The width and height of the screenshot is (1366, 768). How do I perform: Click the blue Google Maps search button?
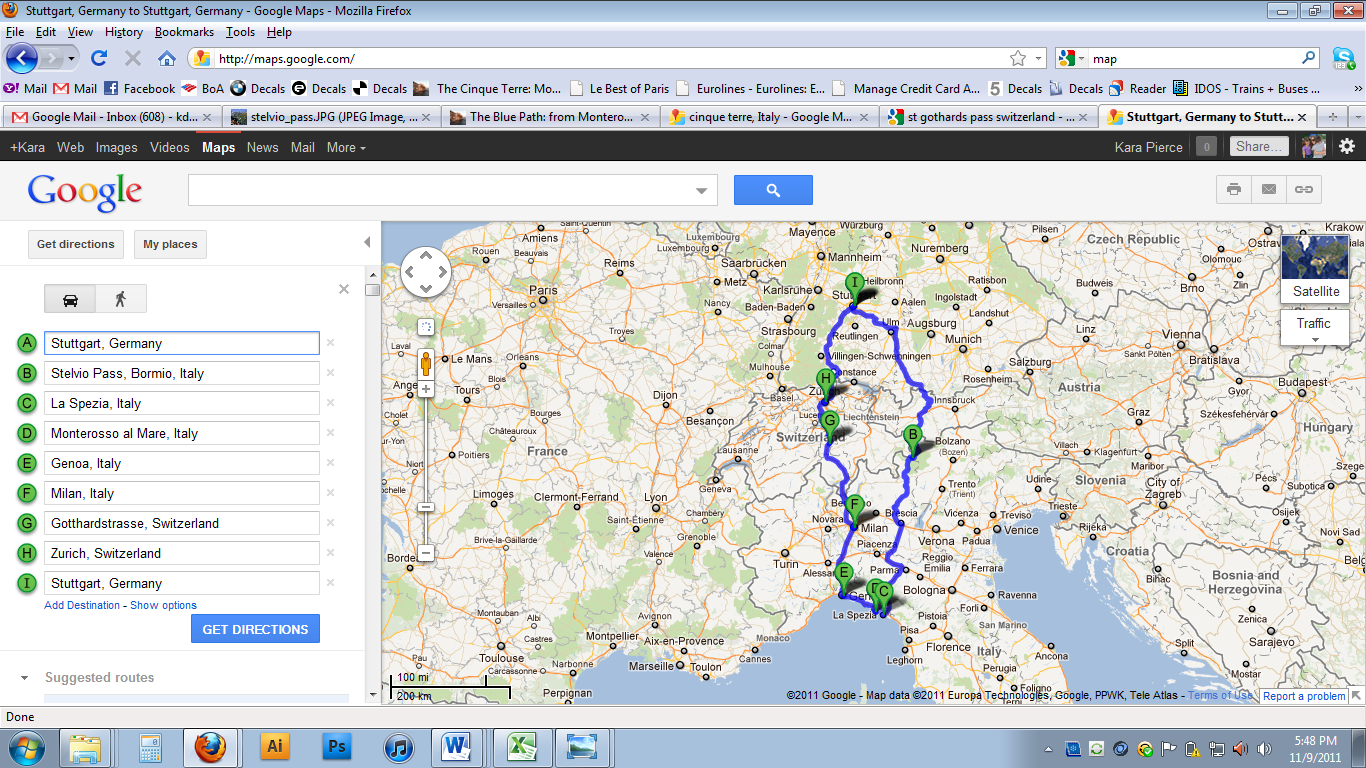click(x=773, y=190)
